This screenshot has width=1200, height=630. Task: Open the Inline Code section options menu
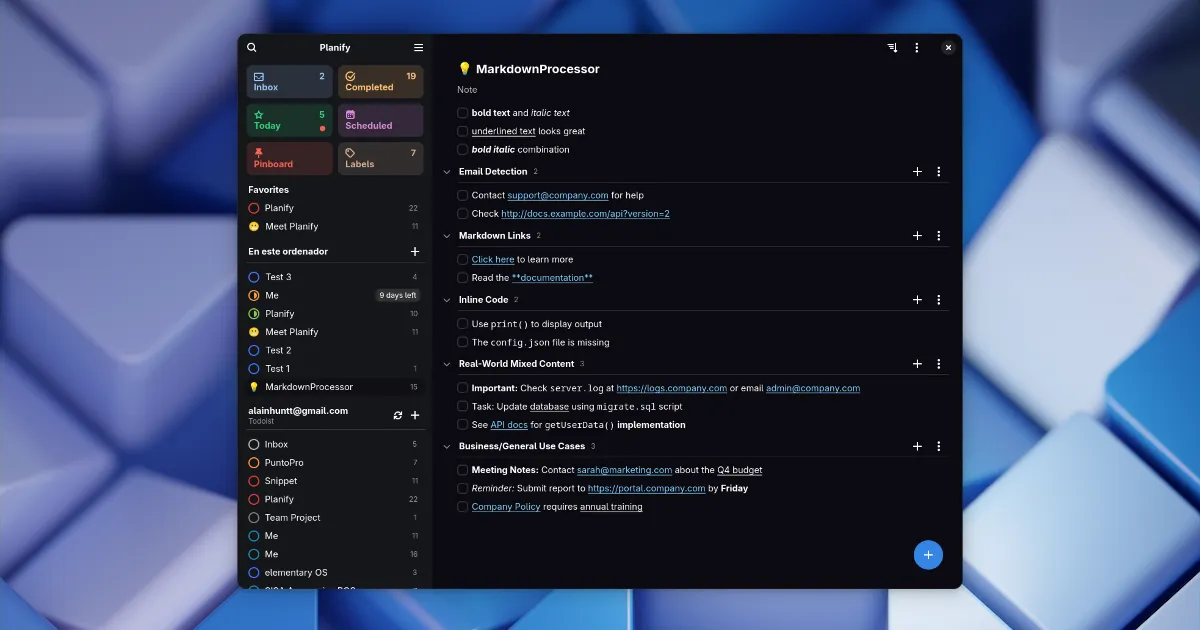pyautogui.click(x=938, y=300)
